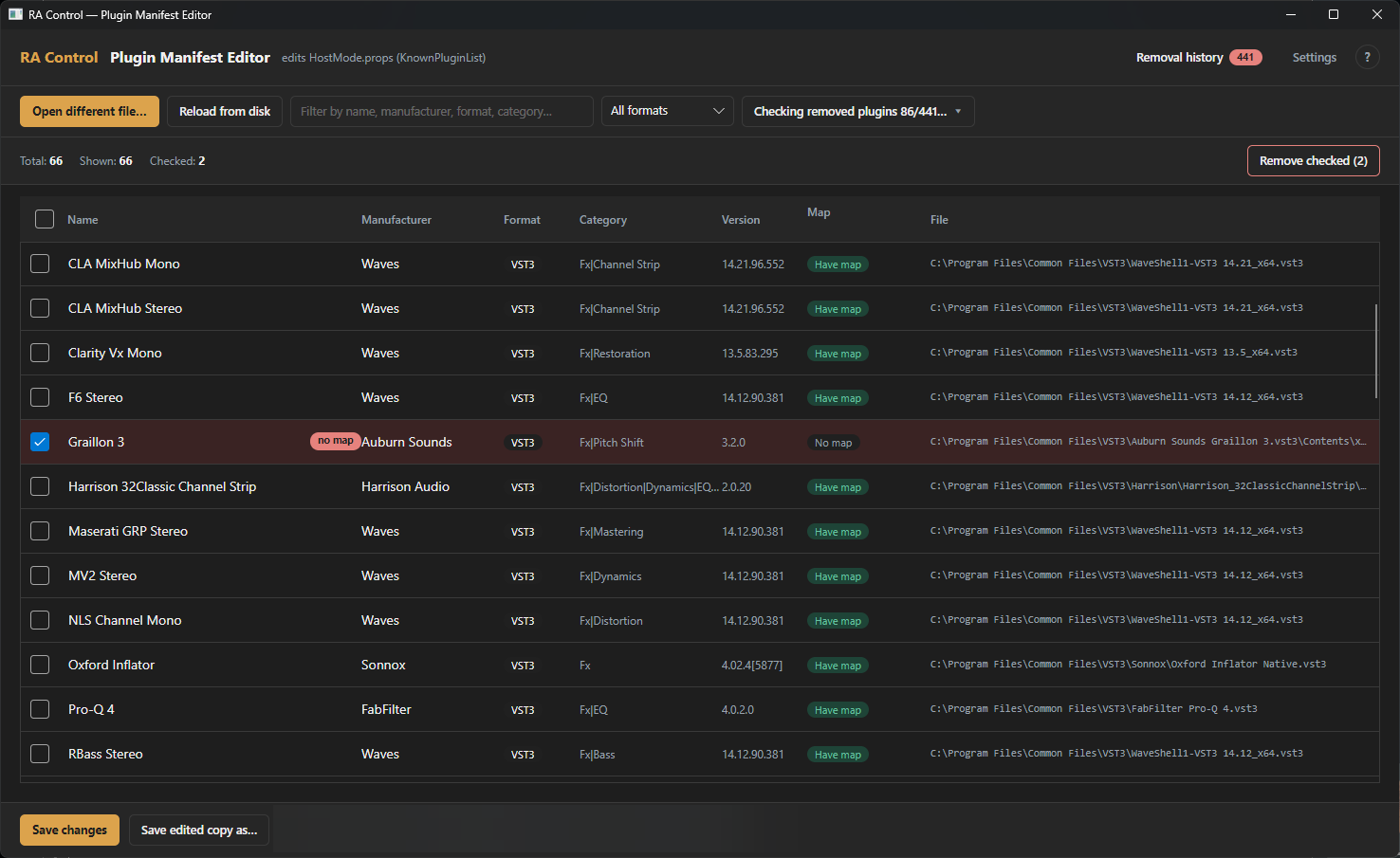The width and height of the screenshot is (1400, 858).
Task: Sort by the Manufacturer column header
Action: [396, 220]
